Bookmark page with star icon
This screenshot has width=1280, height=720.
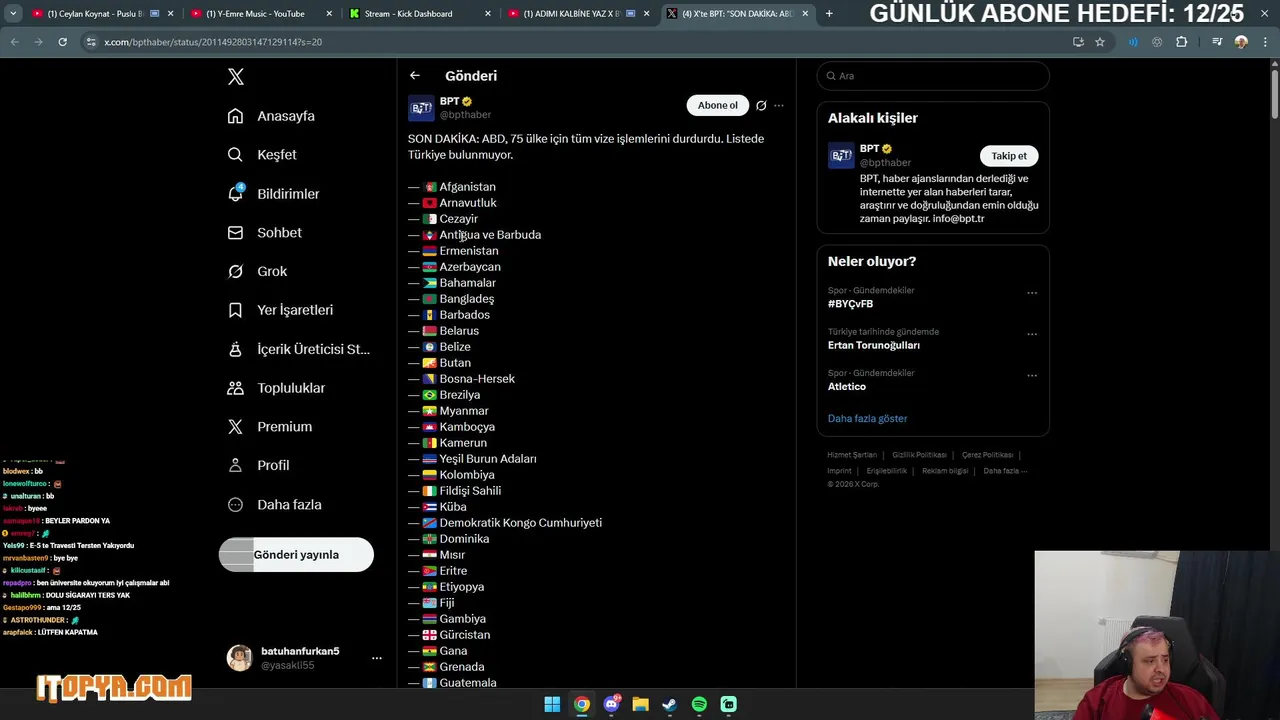tap(1100, 42)
